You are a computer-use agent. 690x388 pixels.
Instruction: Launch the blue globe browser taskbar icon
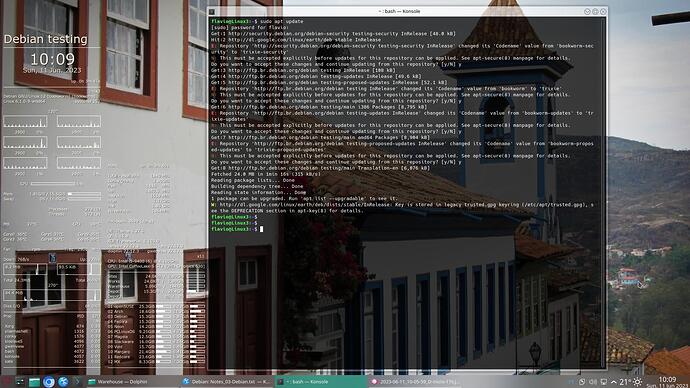63,382
